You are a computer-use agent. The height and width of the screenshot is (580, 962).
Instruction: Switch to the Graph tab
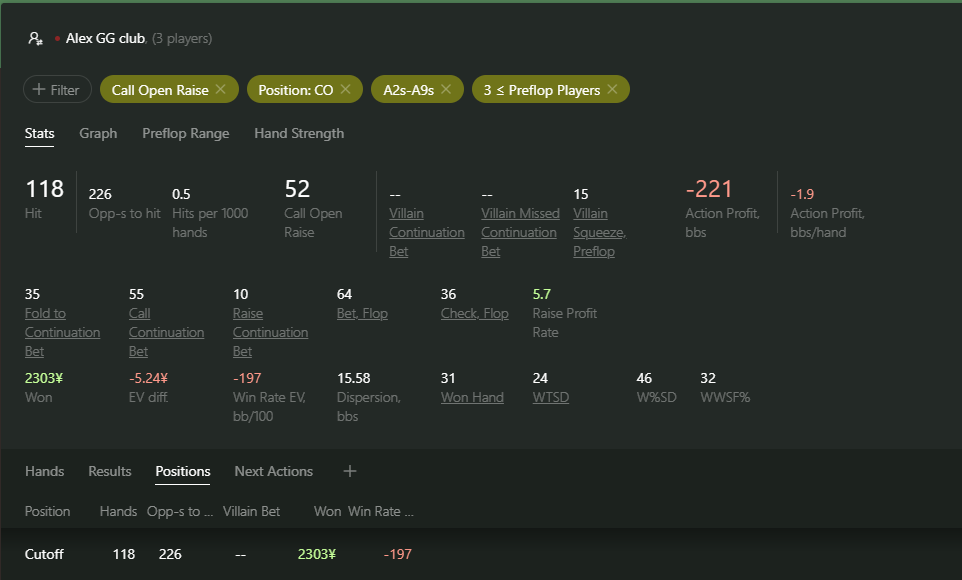tap(98, 133)
